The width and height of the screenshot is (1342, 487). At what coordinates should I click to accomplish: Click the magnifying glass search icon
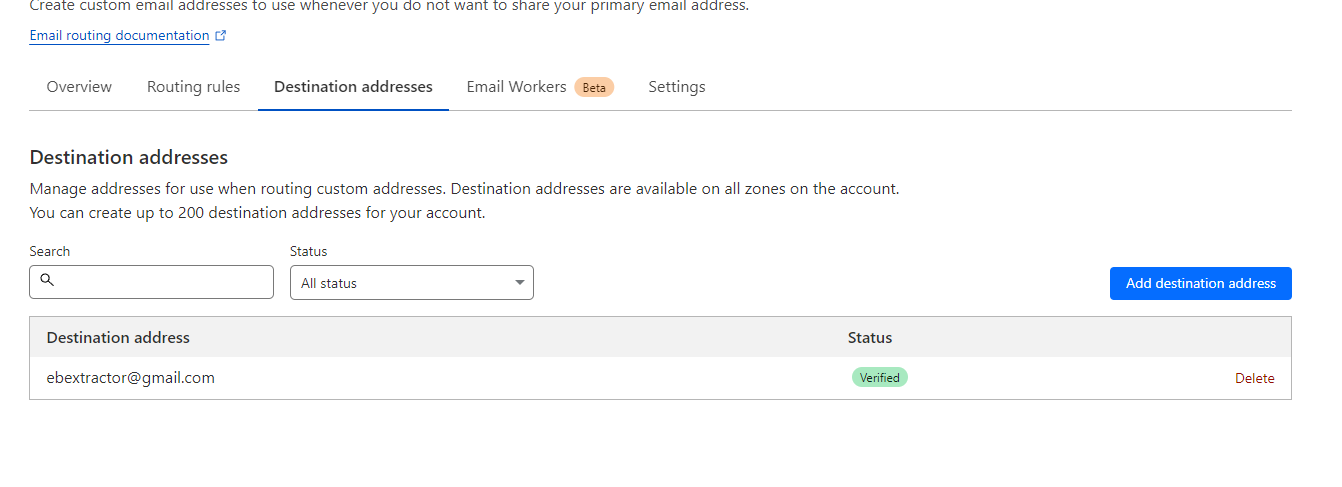[x=47, y=281]
